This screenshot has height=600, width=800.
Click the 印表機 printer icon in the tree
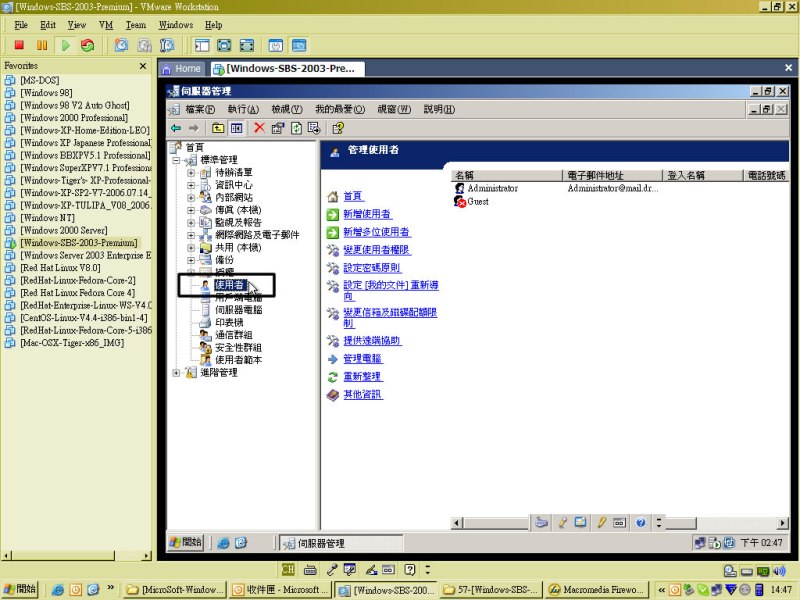(205, 322)
